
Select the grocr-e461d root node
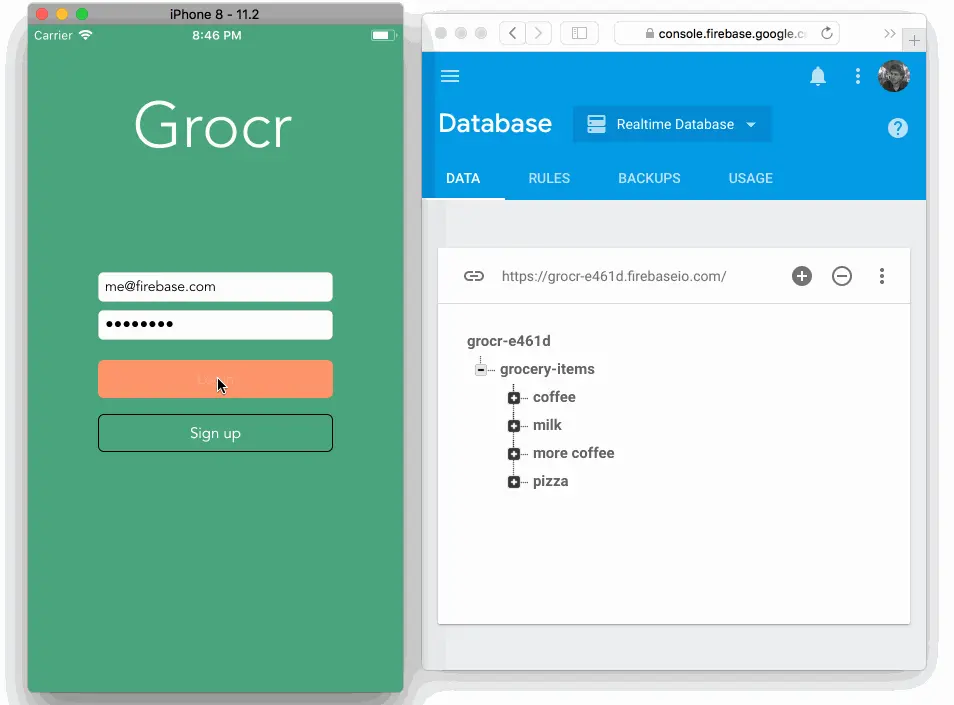tap(509, 341)
